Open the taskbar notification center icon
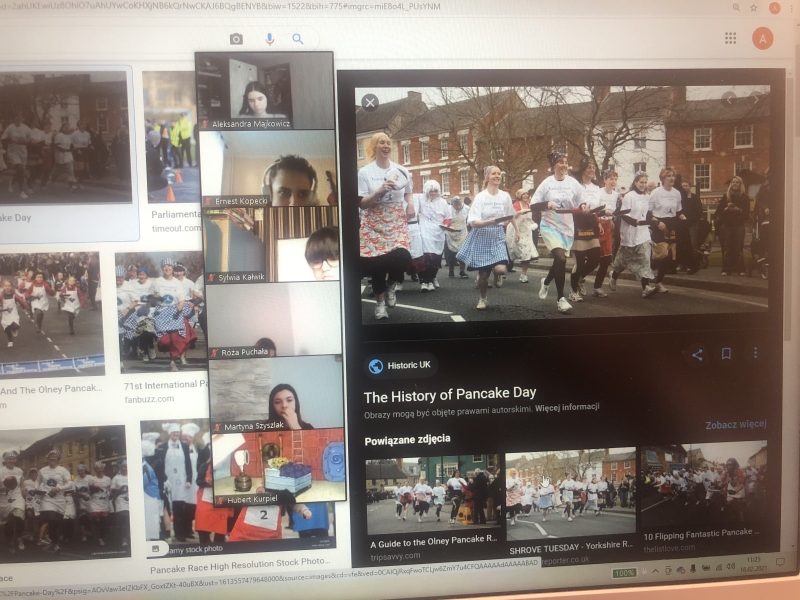Image resolution: width=800 pixels, height=600 pixels. tap(780, 562)
